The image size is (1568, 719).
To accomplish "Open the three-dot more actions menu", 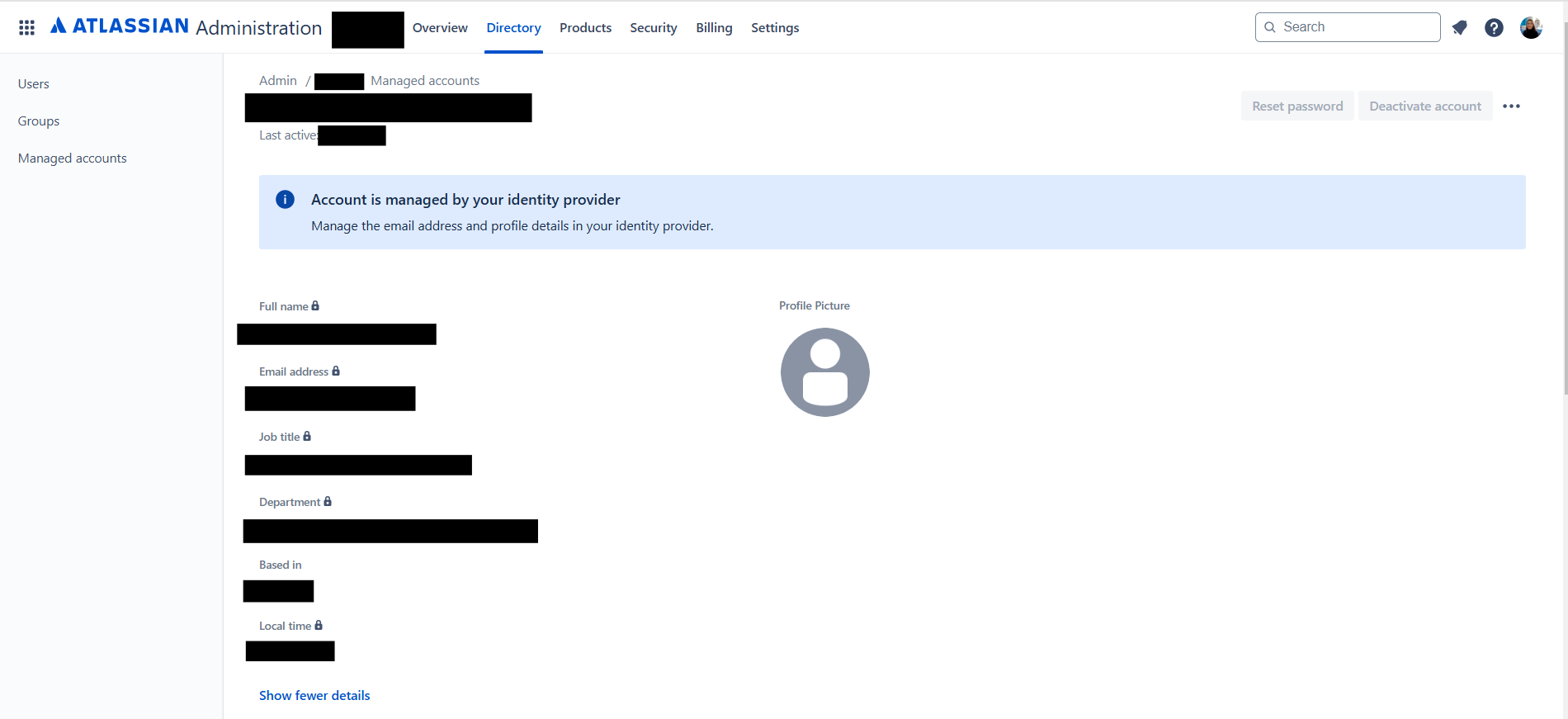I will [1511, 106].
